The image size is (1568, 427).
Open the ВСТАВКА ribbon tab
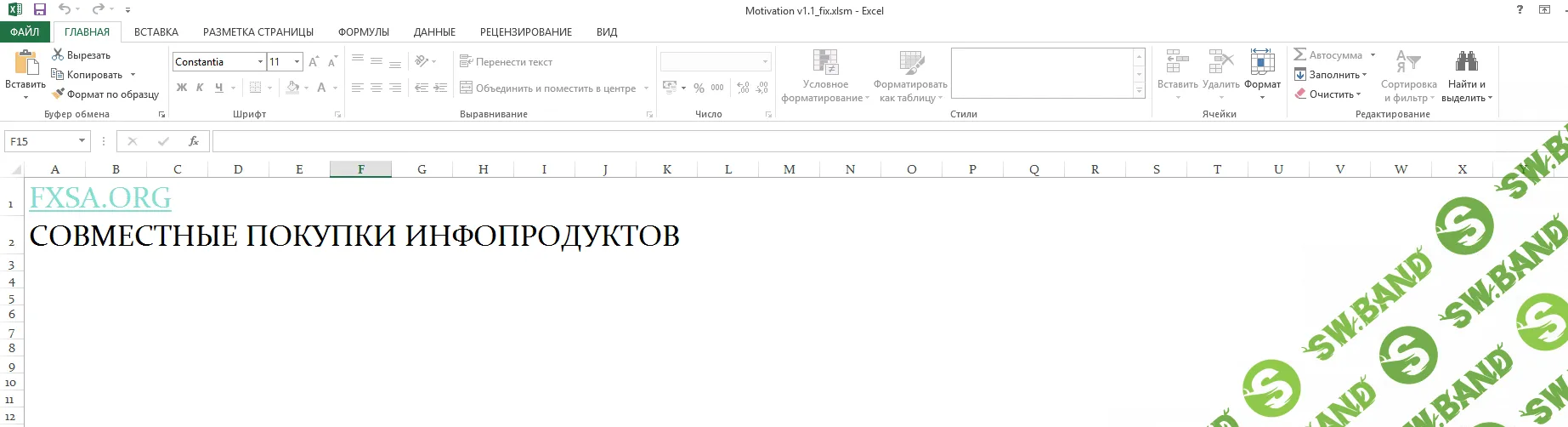coord(156,32)
